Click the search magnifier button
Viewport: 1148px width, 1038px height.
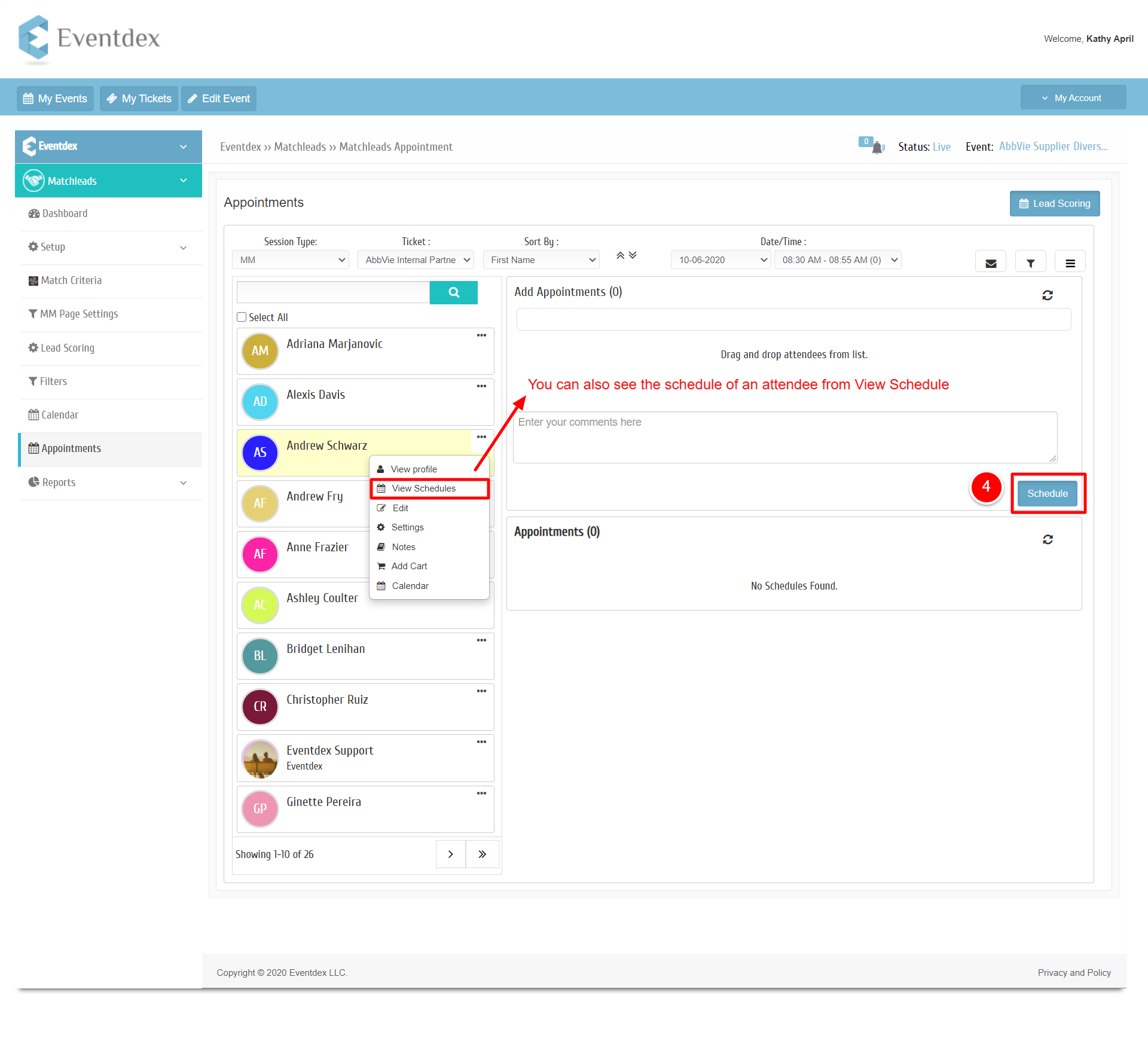tap(453, 292)
